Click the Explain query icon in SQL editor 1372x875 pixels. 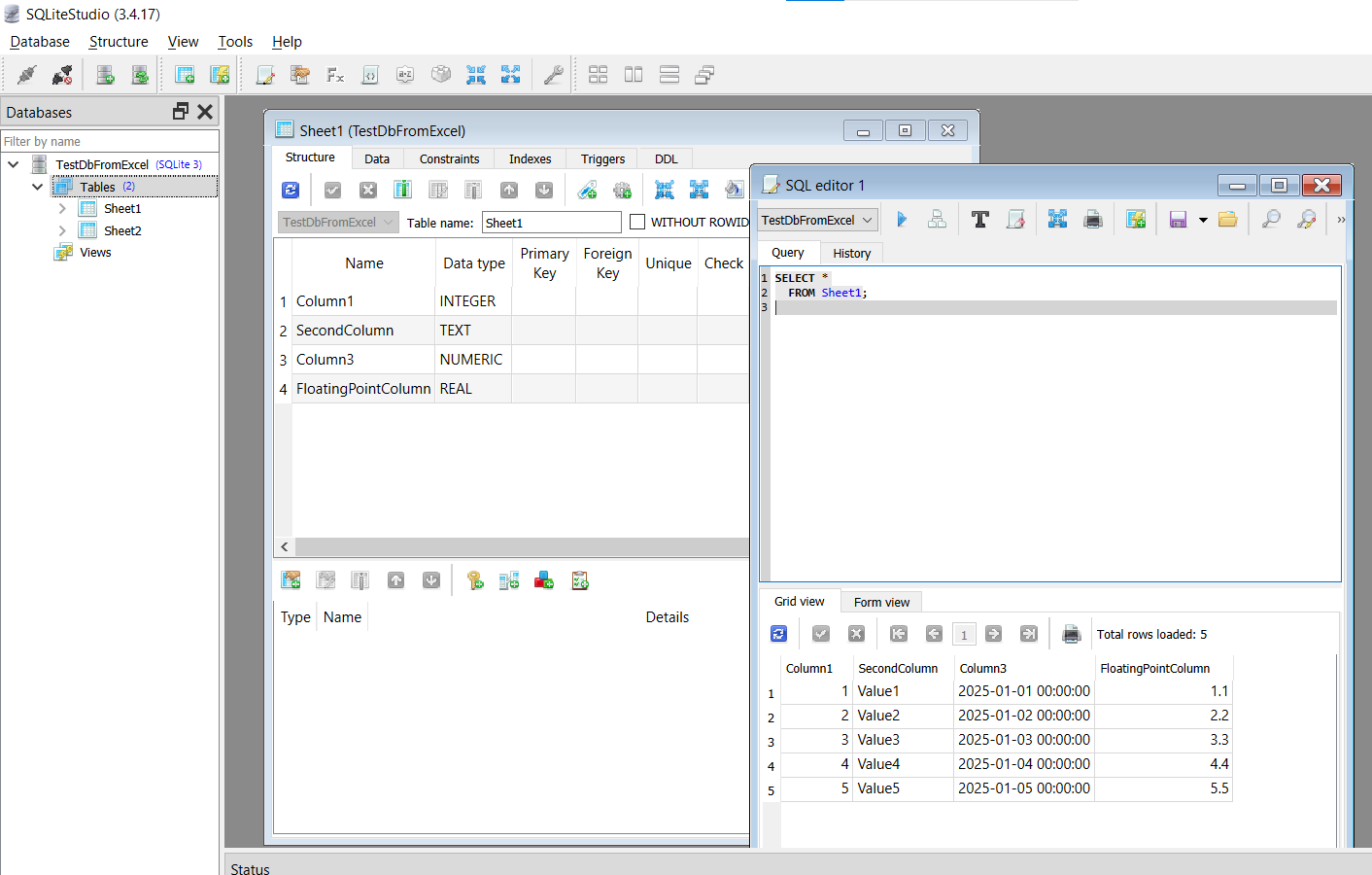[937, 220]
